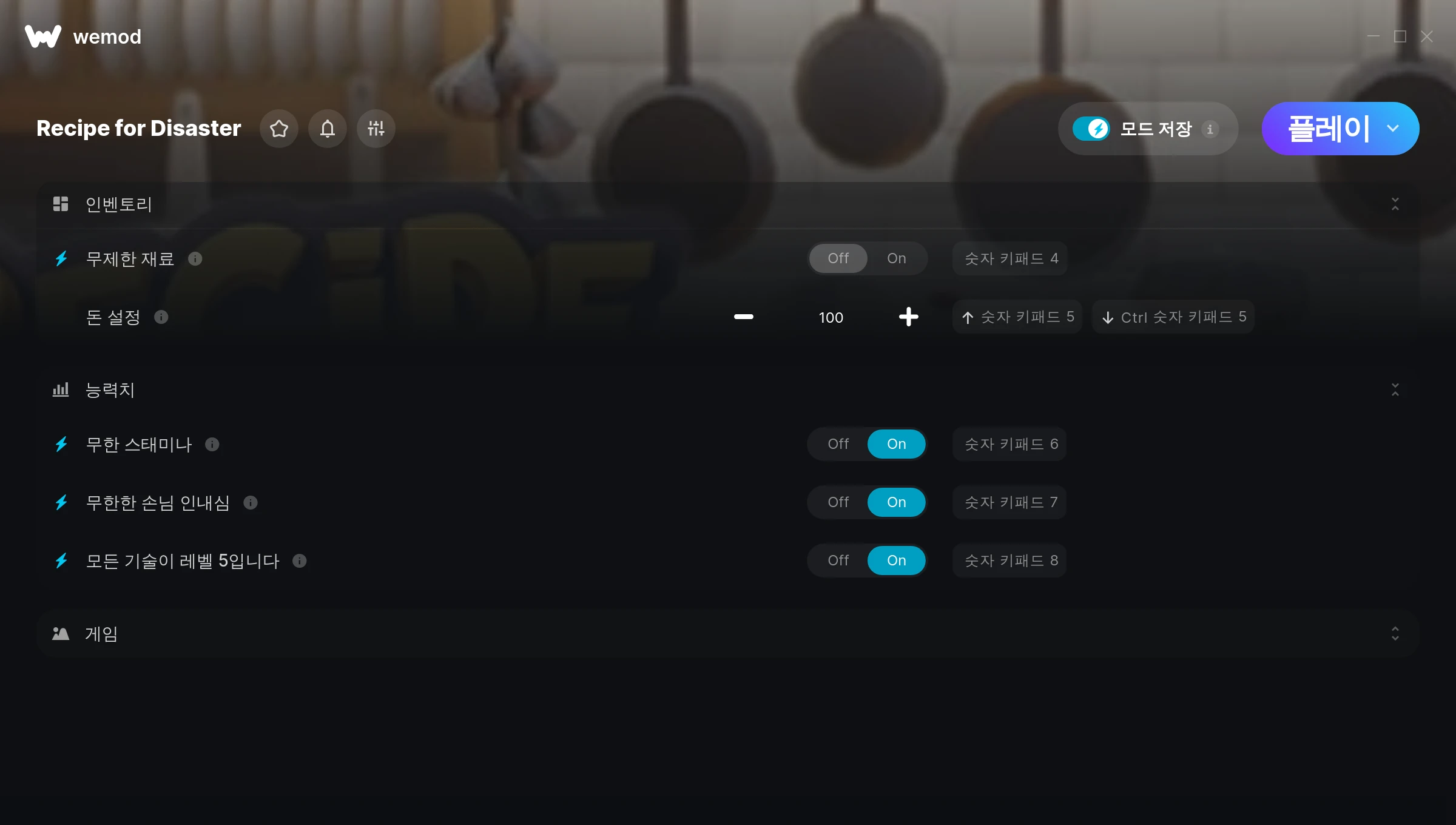Collapse the 인벤토리 section
Screen dimensions: 1456x825
[x=1395, y=204]
